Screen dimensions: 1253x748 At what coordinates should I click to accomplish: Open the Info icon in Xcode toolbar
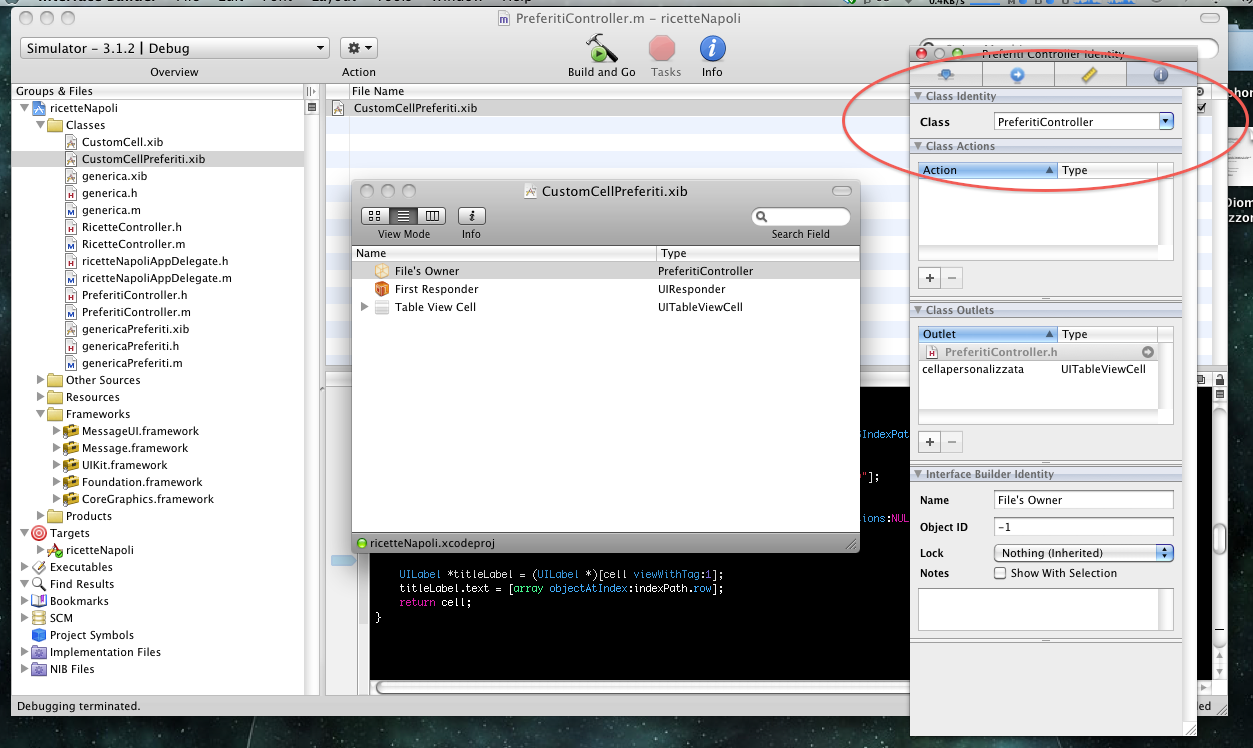pyautogui.click(x=712, y=48)
